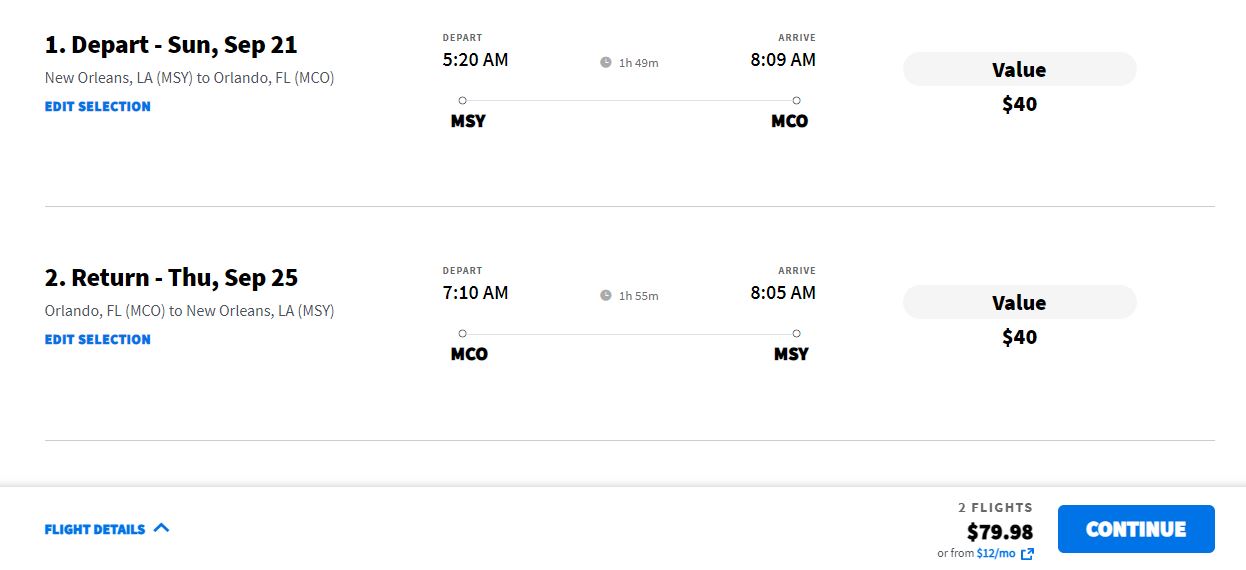The height and width of the screenshot is (570, 1246).
Task: Click the MCO origin dot on return route
Action: coord(462,333)
